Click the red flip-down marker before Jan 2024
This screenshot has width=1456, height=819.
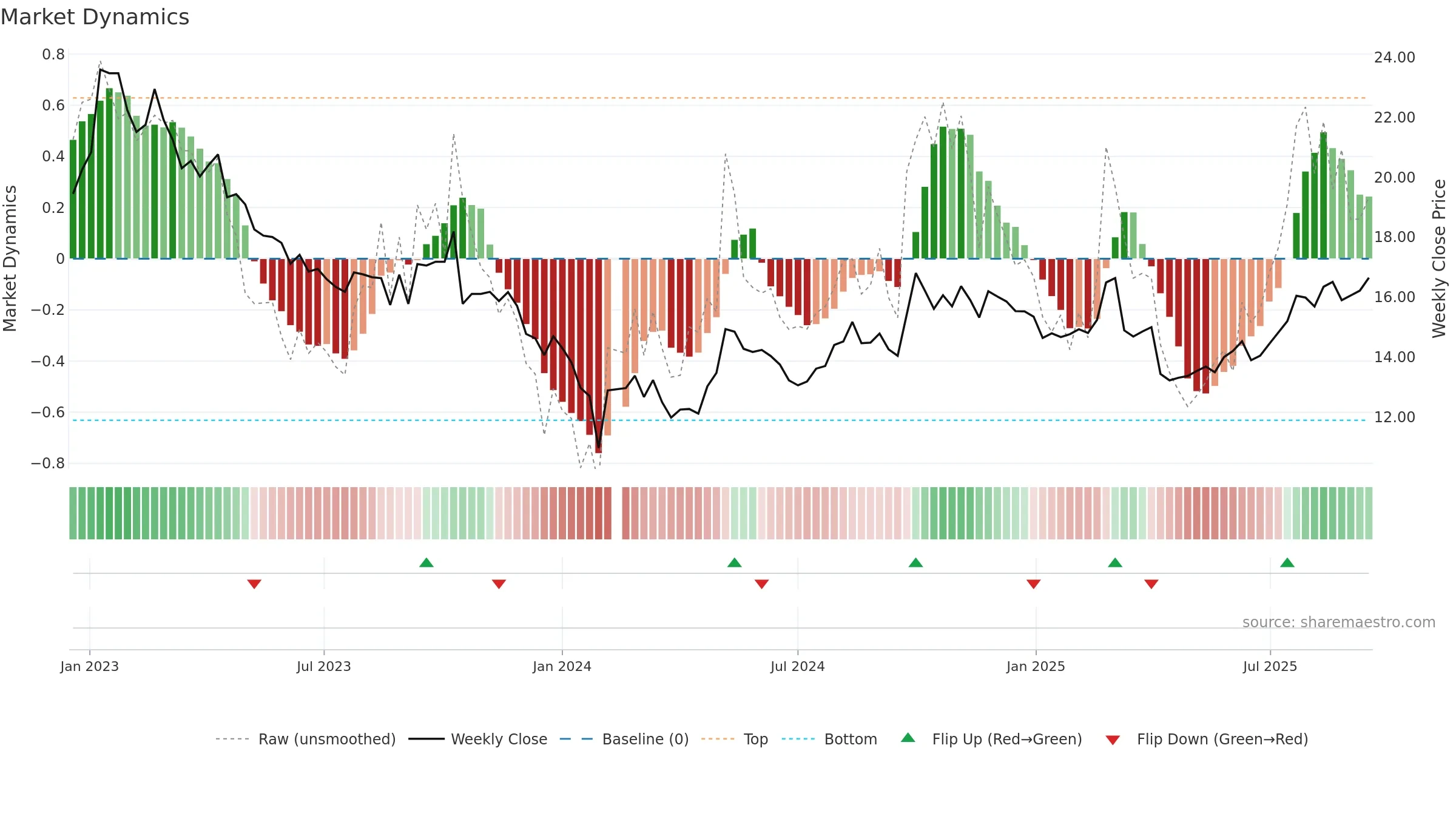click(499, 584)
